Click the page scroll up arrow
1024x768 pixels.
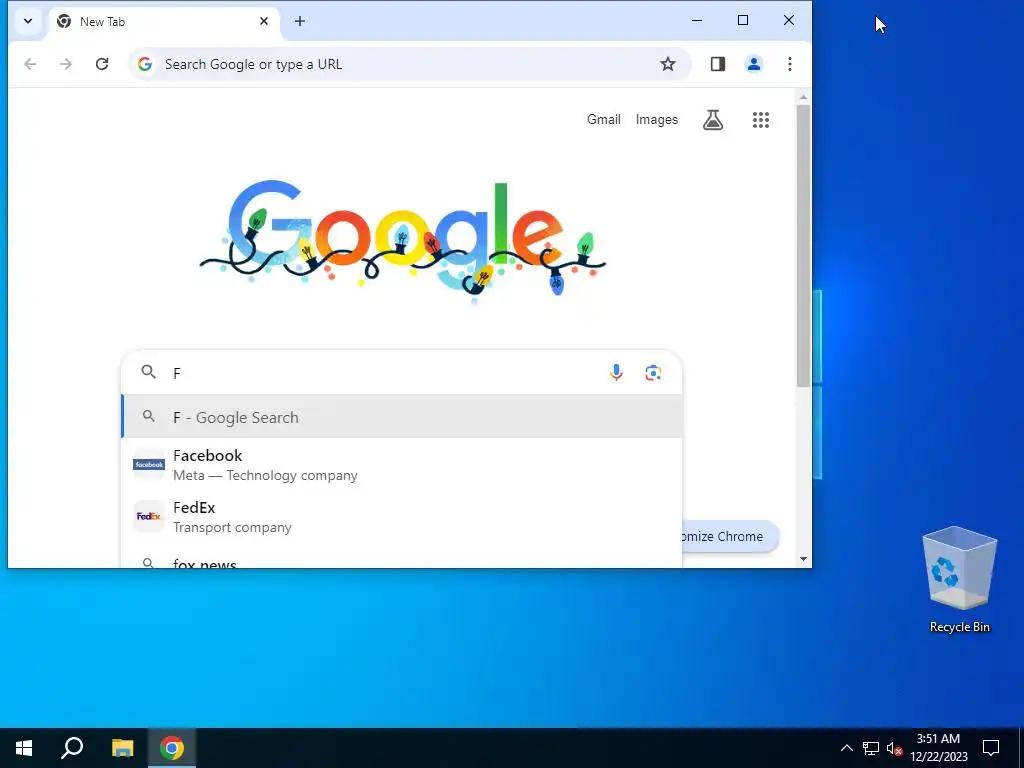[x=803, y=97]
